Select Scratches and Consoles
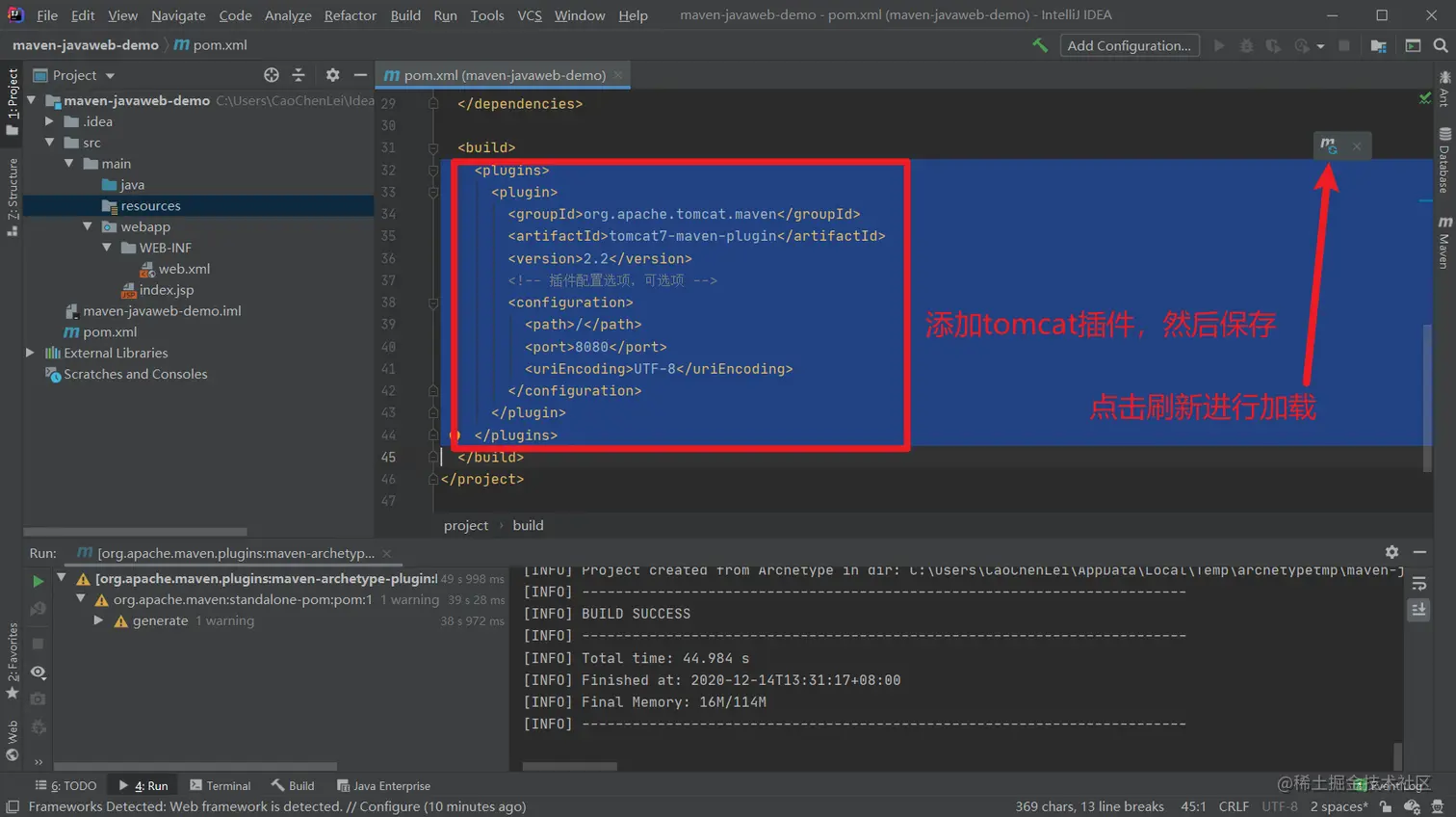The image size is (1456, 817). click(126, 374)
